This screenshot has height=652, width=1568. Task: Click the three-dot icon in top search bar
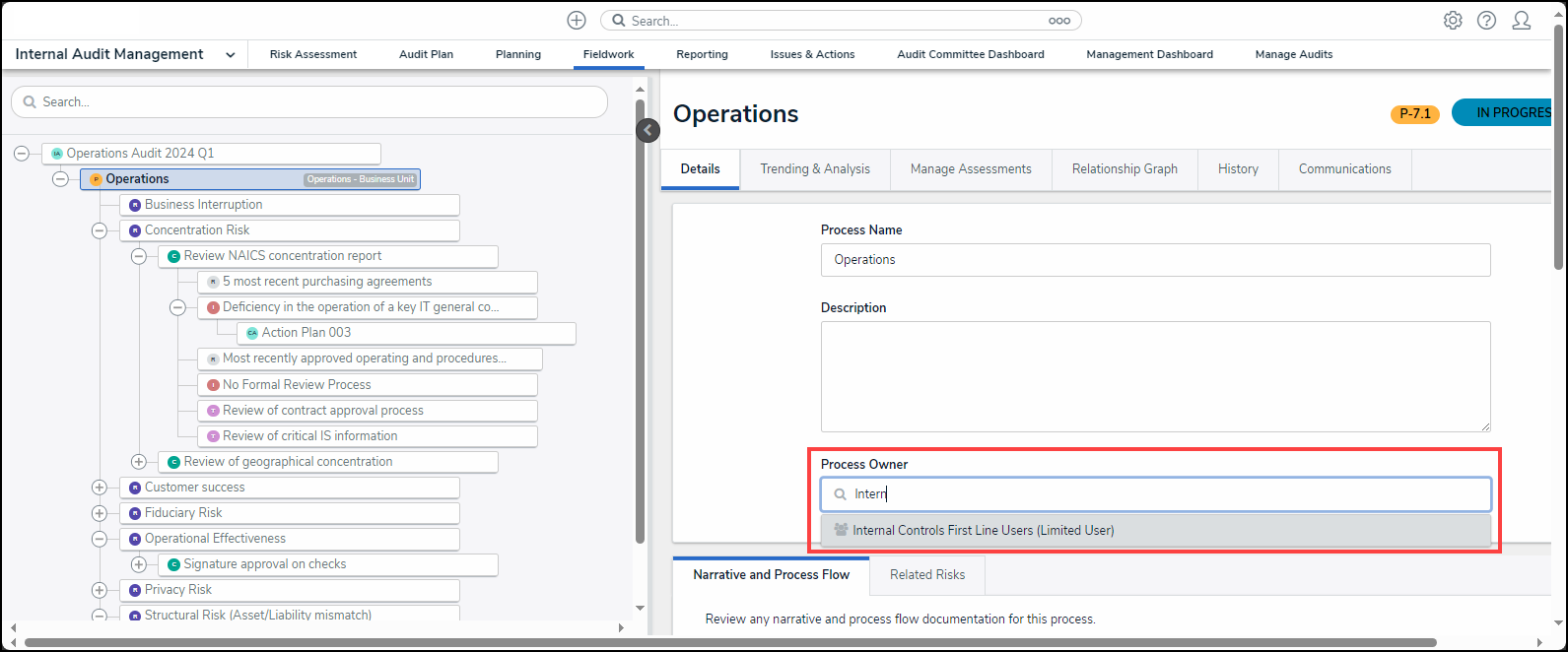pyautogui.click(x=1058, y=21)
